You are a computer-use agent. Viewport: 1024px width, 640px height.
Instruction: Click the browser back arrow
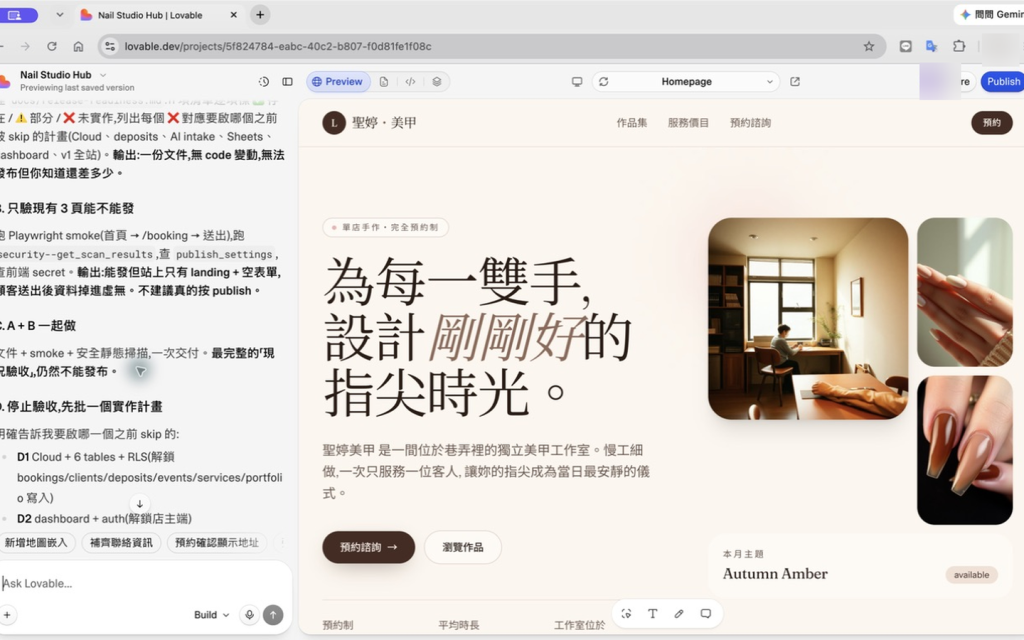pyautogui.click(x=2, y=46)
